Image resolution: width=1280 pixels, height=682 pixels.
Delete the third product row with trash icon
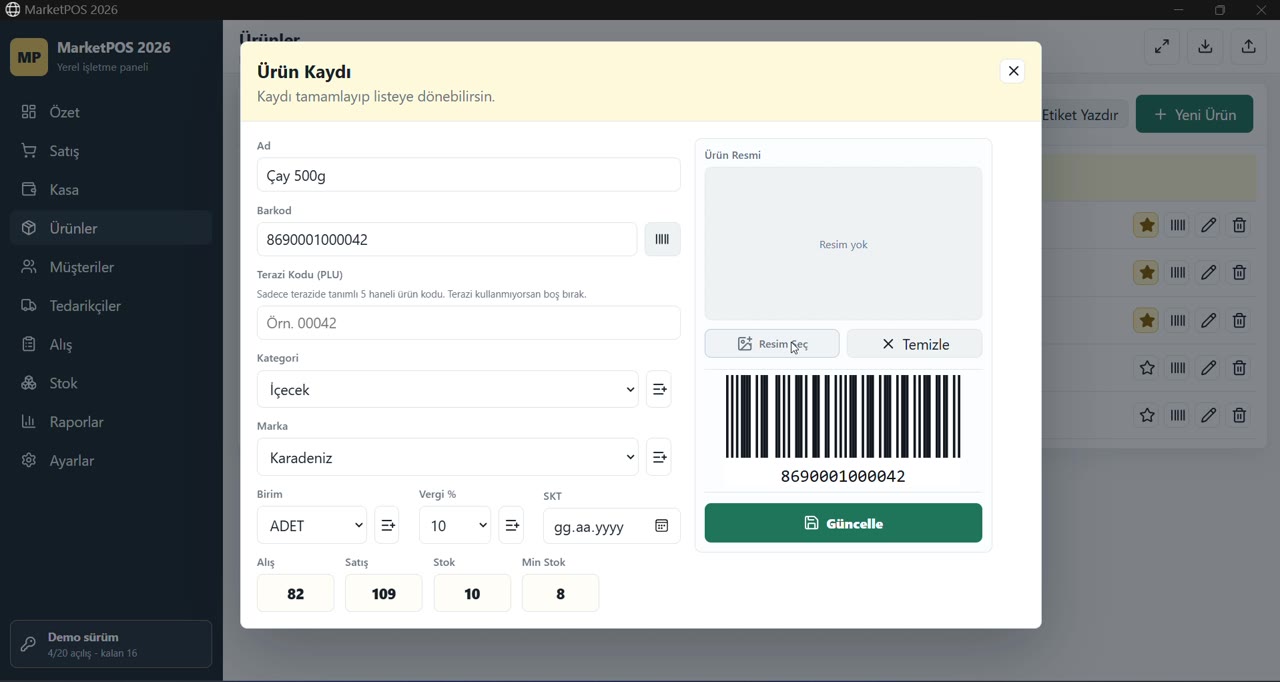[x=1240, y=320]
